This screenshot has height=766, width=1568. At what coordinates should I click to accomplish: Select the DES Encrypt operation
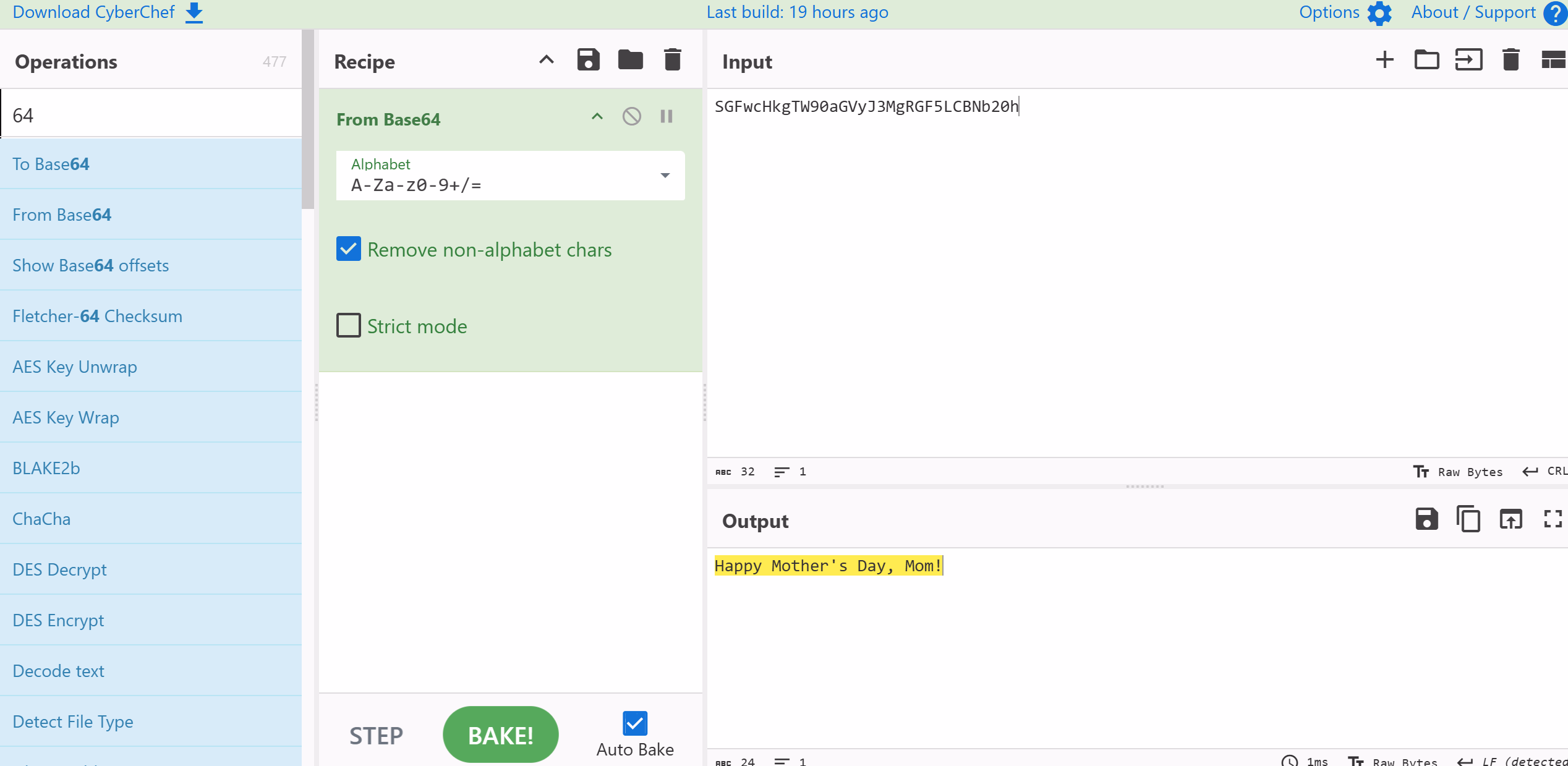click(151, 620)
